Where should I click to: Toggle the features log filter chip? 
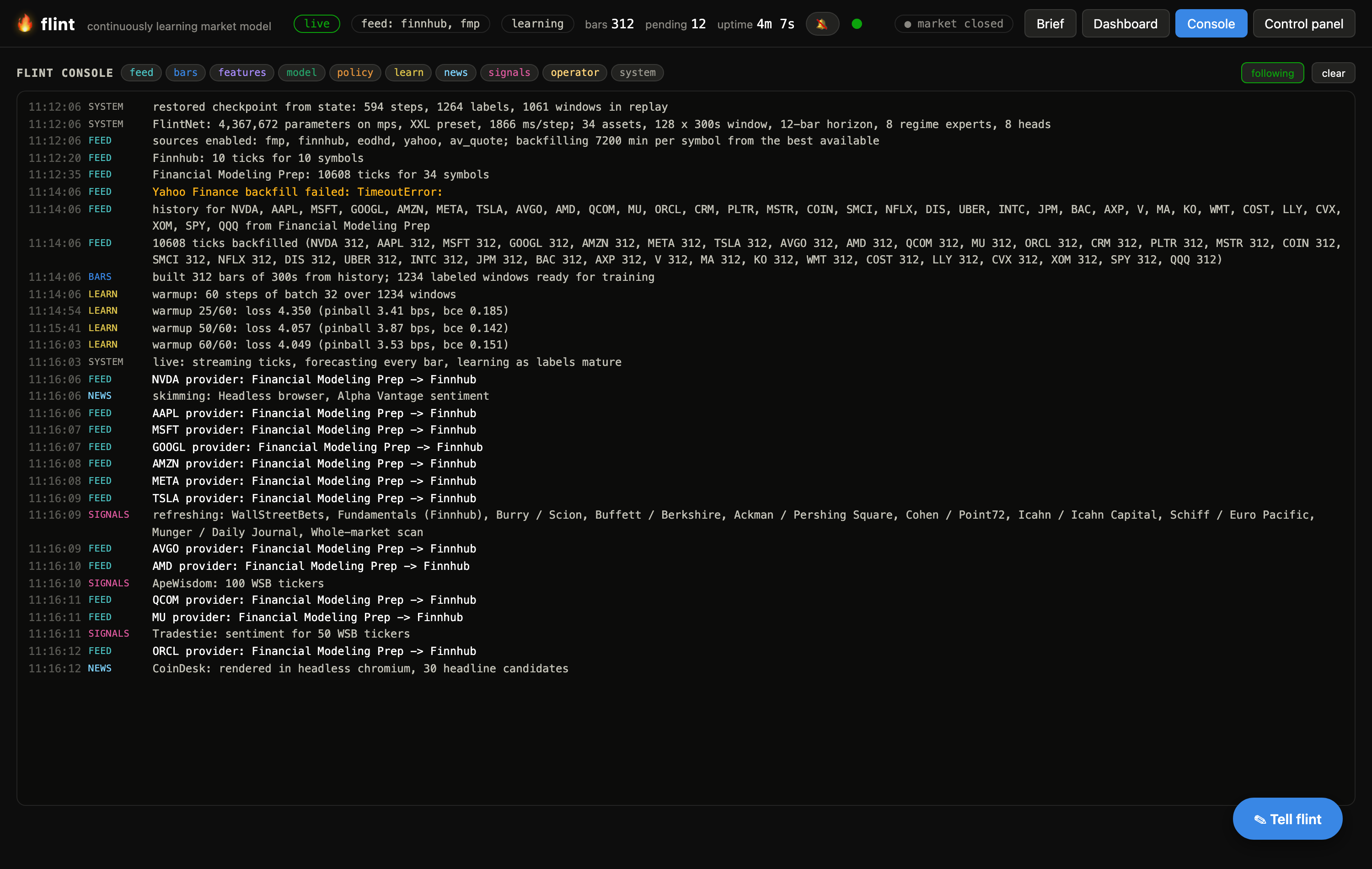tap(242, 72)
